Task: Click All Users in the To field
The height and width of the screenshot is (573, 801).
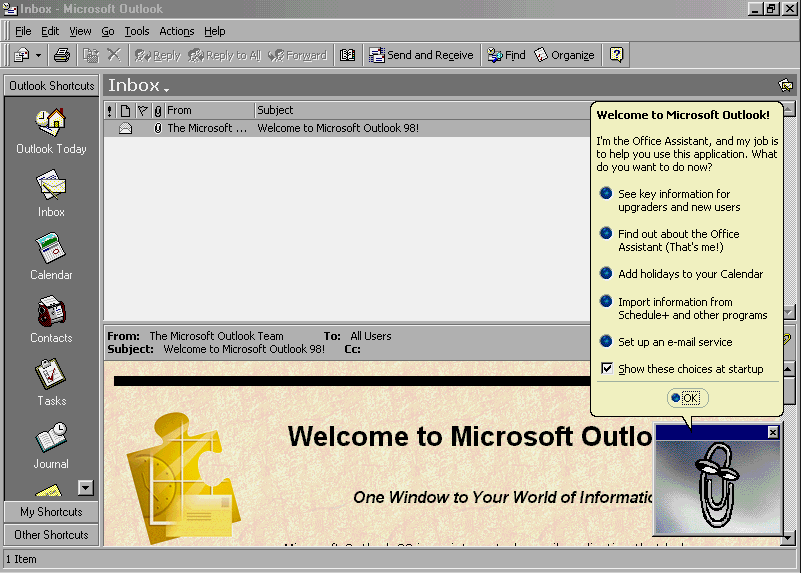Action: pos(371,336)
